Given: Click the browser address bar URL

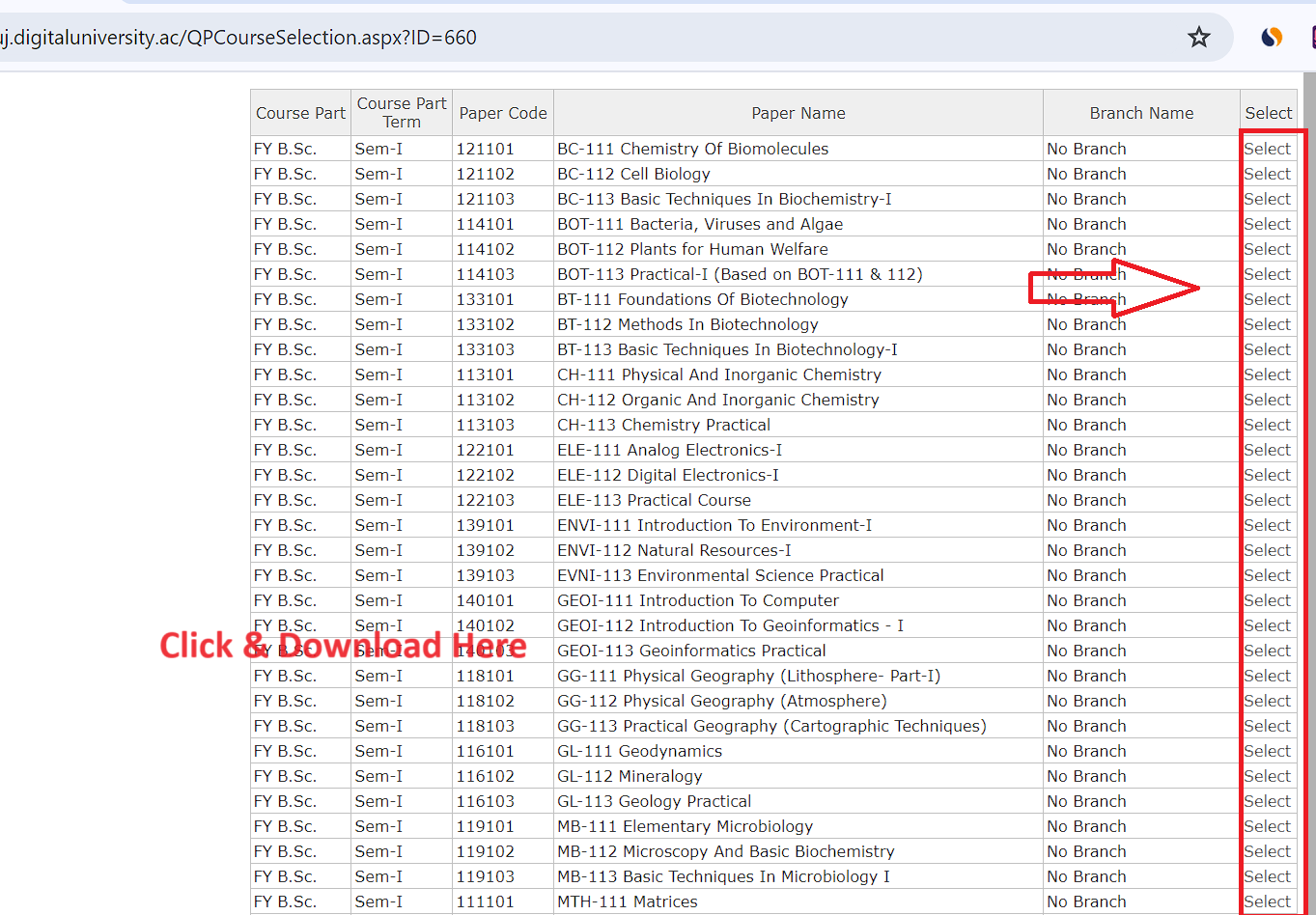Looking at the screenshot, I should point(239,38).
